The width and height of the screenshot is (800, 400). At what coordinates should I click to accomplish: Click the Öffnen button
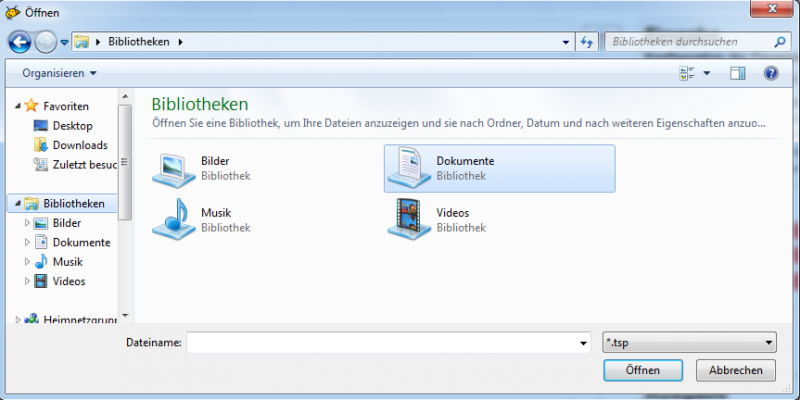tap(643, 370)
